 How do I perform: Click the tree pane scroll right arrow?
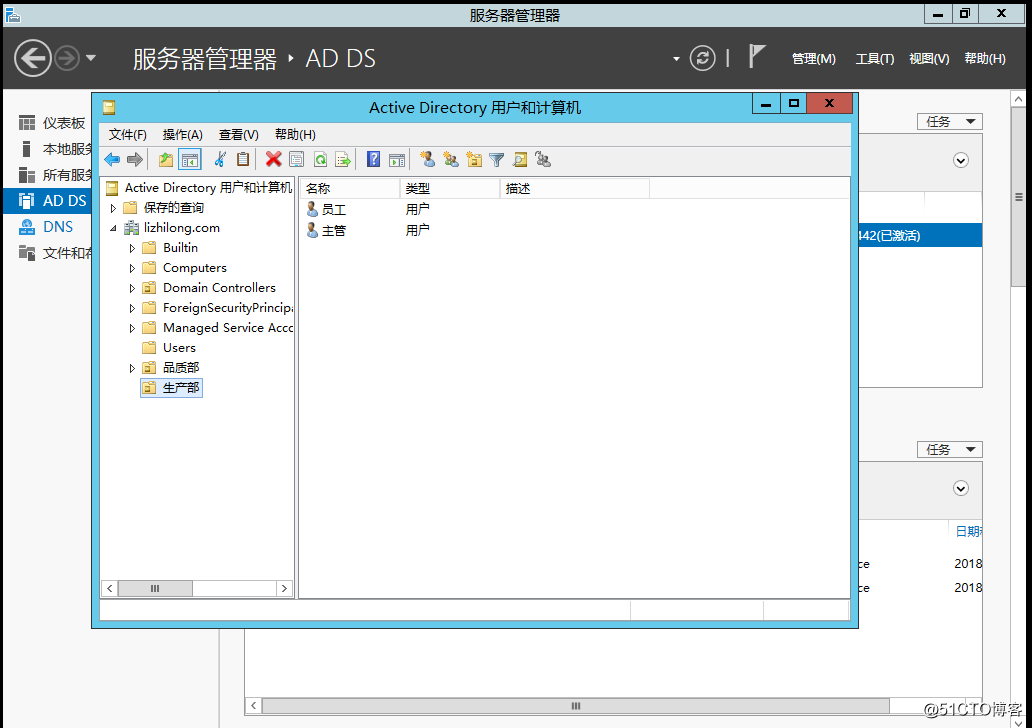tap(284, 588)
